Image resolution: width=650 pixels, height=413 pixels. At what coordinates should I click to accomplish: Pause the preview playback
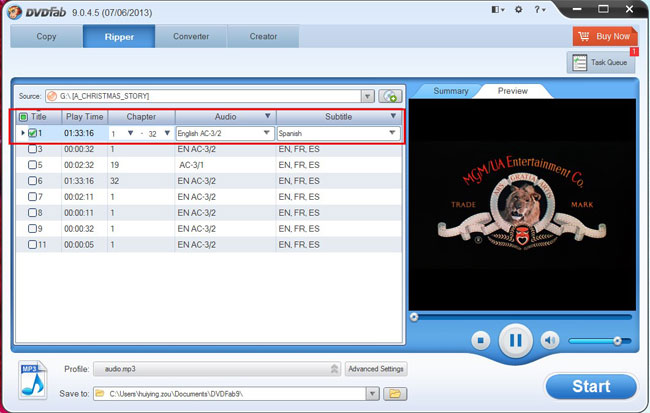point(515,340)
